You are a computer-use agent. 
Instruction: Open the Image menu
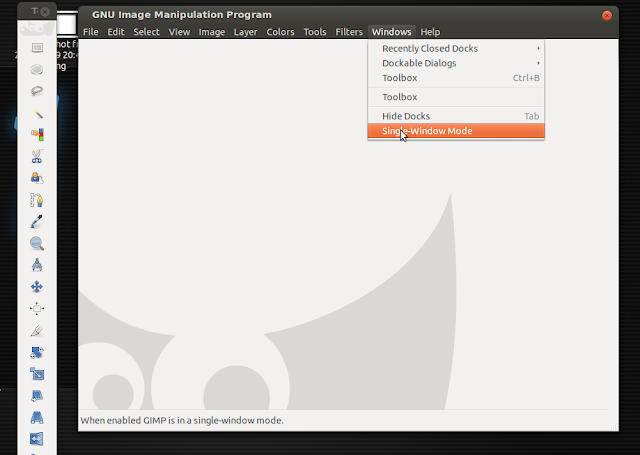(211, 32)
